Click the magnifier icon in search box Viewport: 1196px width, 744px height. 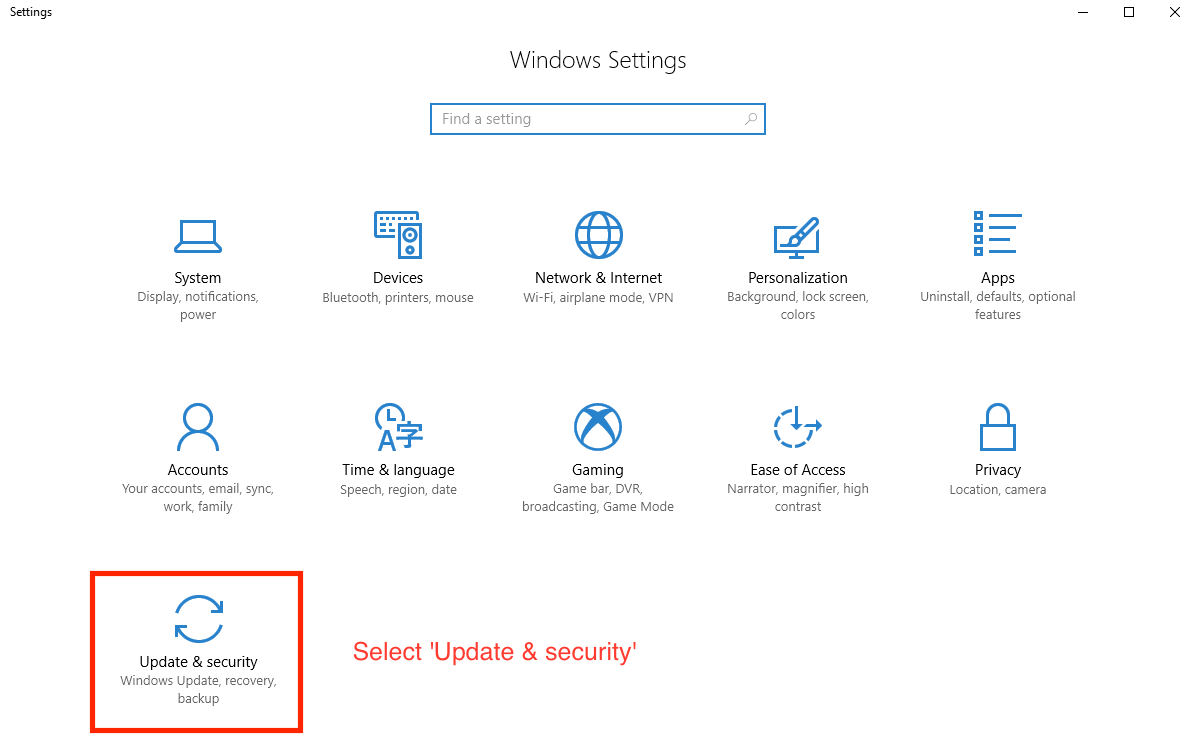(x=751, y=119)
